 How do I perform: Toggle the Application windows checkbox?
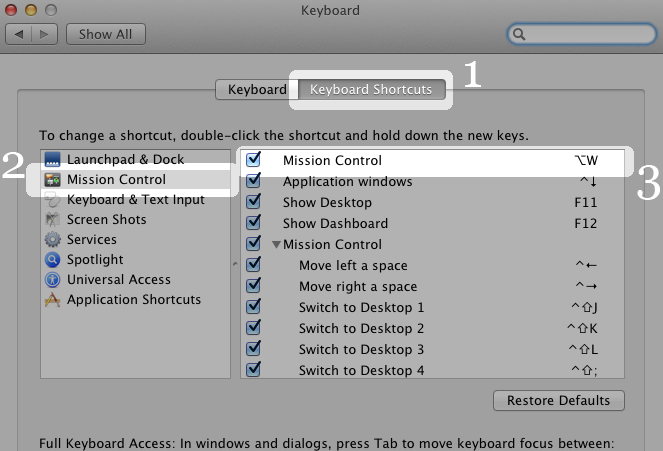tap(253, 180)
